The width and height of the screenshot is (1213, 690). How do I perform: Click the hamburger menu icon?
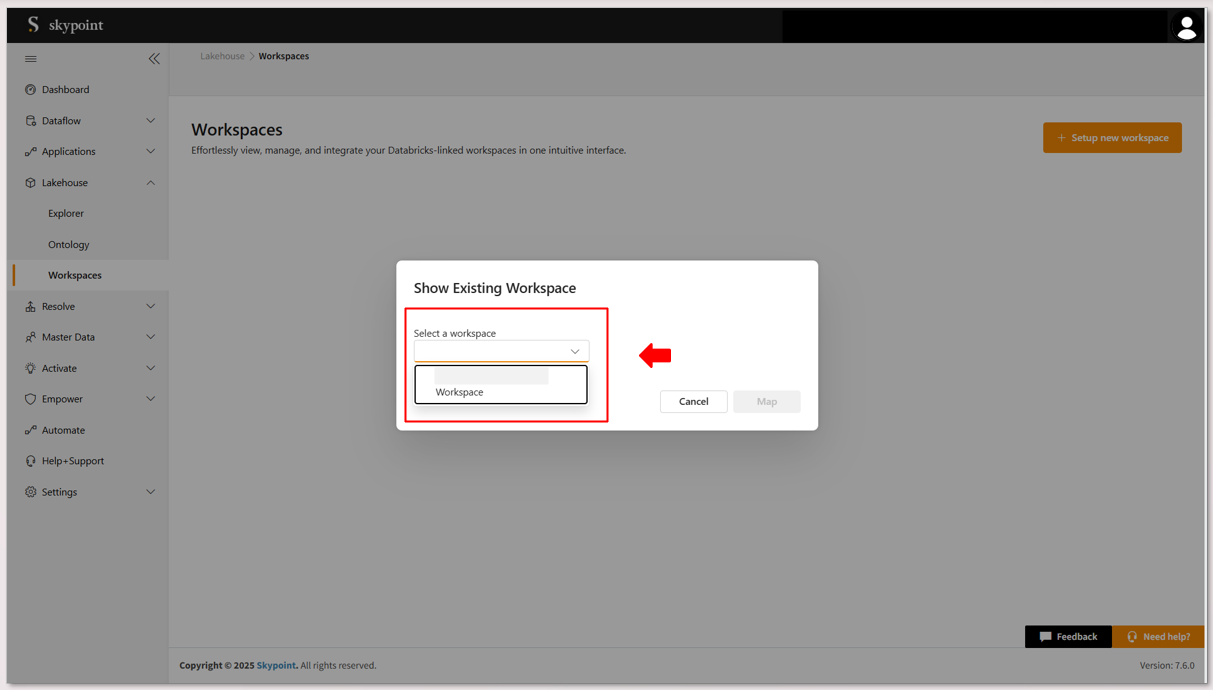pyautogui.click(x=31, y=59)
